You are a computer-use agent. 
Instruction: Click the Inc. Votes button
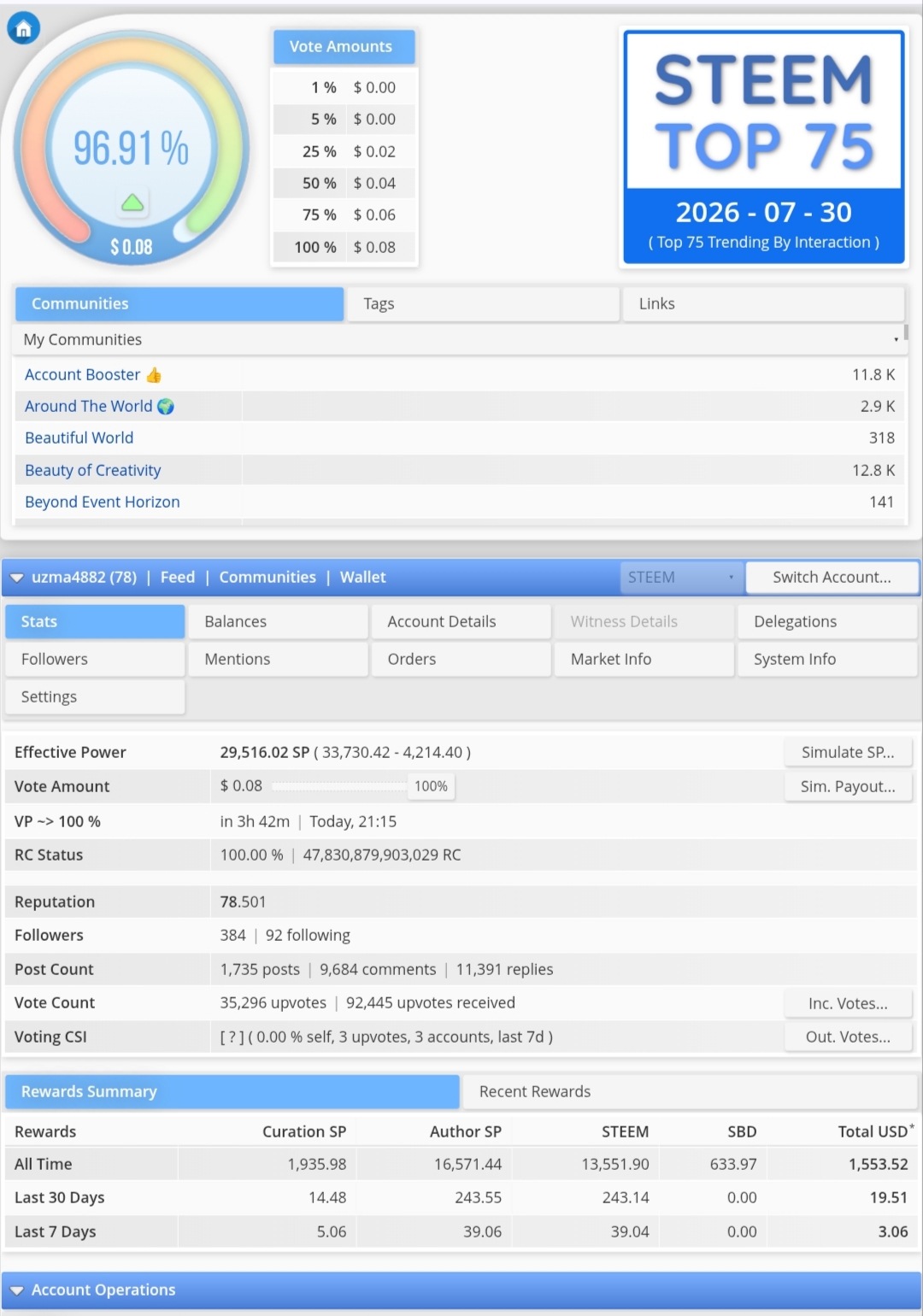click(x=848, y=1004)
